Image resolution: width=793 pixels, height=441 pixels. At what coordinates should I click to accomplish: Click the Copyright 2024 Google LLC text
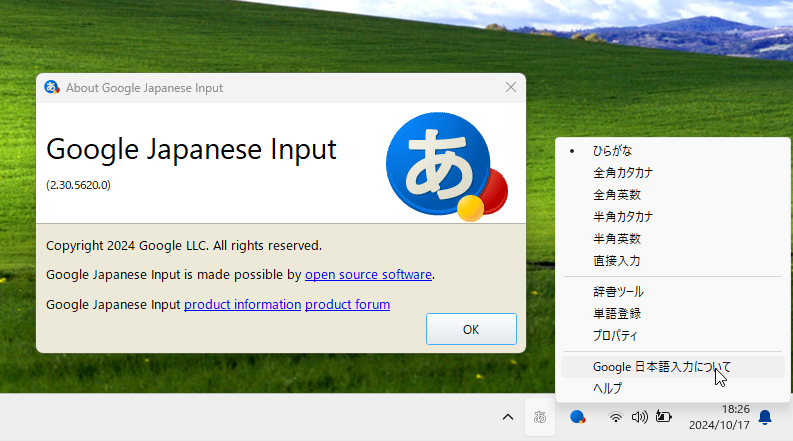pos(184,246)
